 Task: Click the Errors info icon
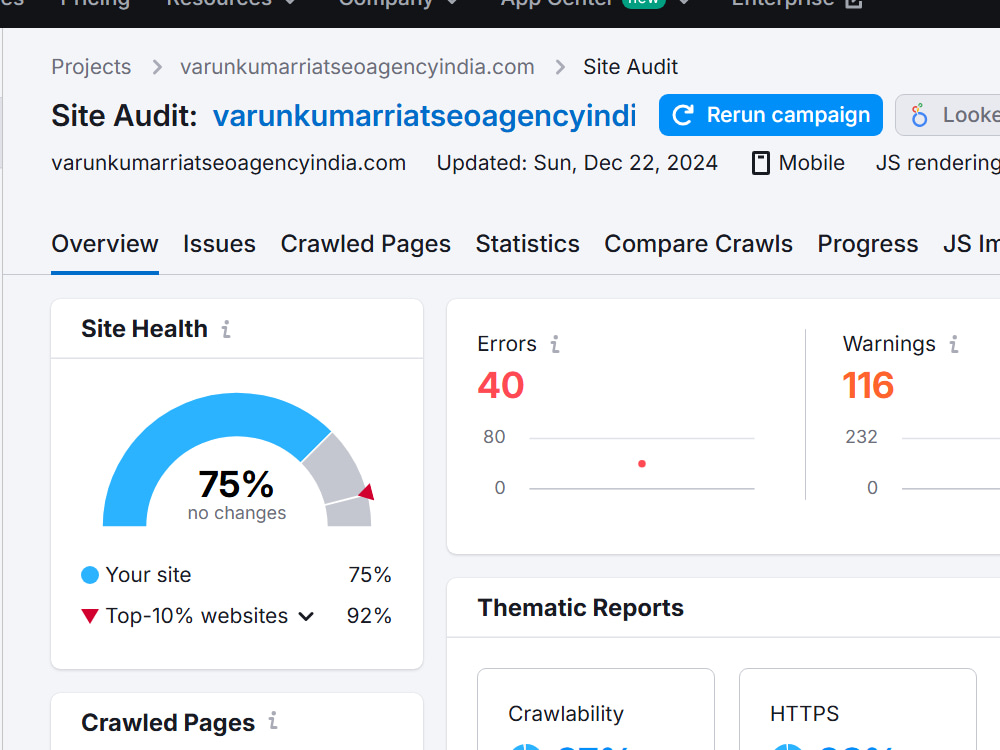coord(555,344)
